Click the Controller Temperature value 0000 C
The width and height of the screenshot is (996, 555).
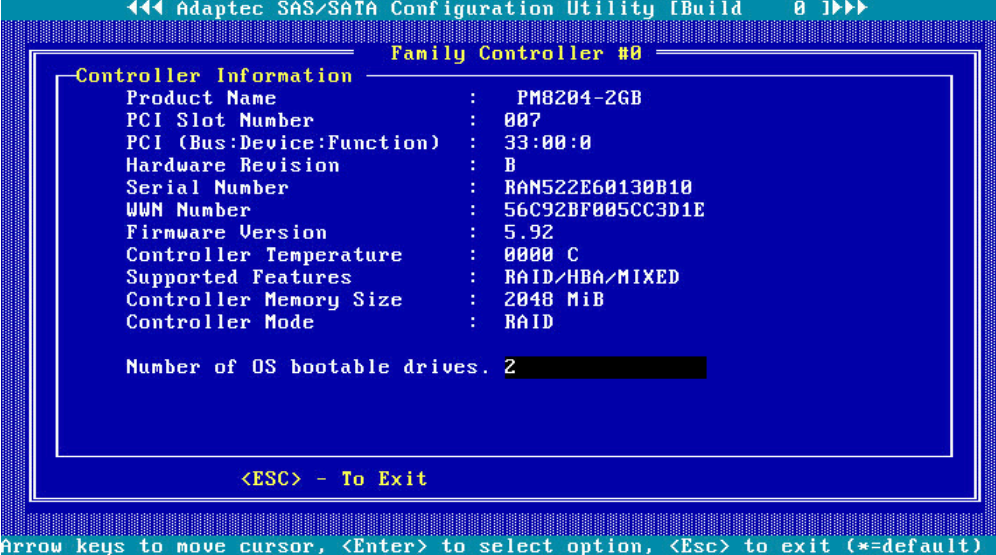[x=541, y=255]
